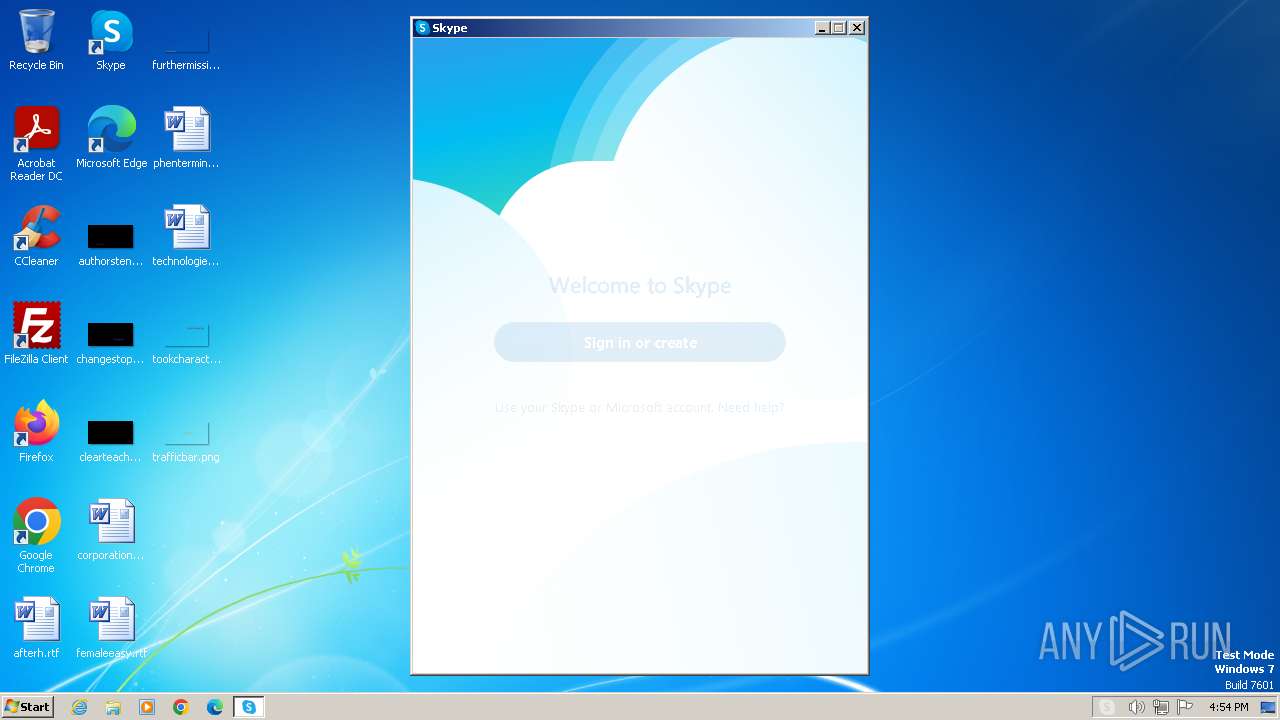The width and height of the screenshot is (1280, 720).
Task: Open Edge from the taskbar
Action: [215, 707]
